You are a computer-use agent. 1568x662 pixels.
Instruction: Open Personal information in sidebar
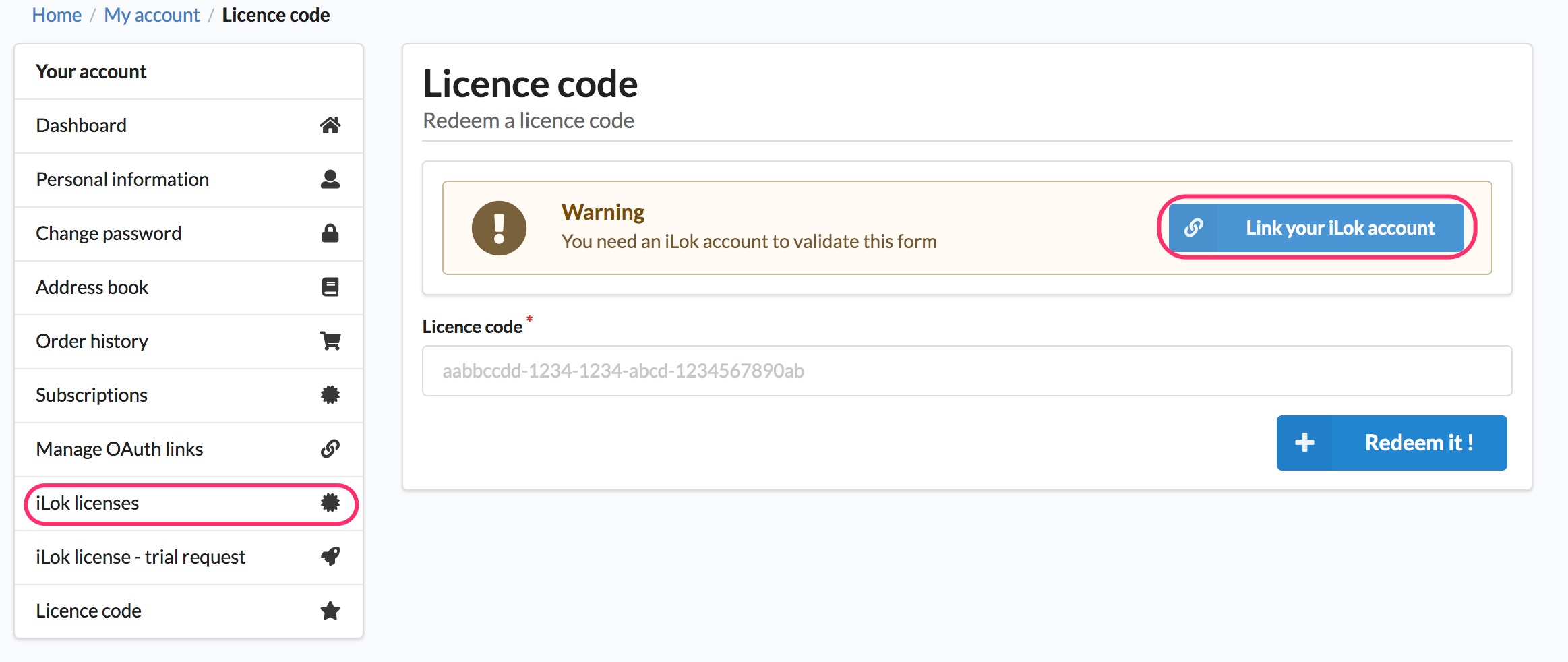click(123, 179)
